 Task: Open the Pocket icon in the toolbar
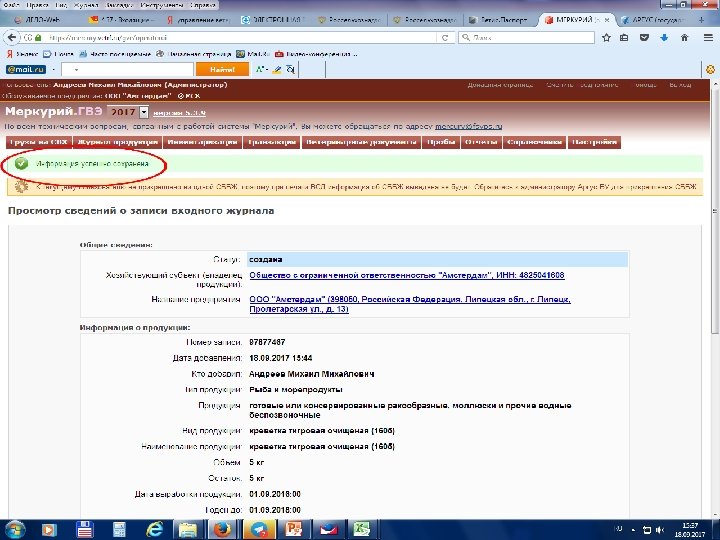pyautogui.click(x=644, y=38)
